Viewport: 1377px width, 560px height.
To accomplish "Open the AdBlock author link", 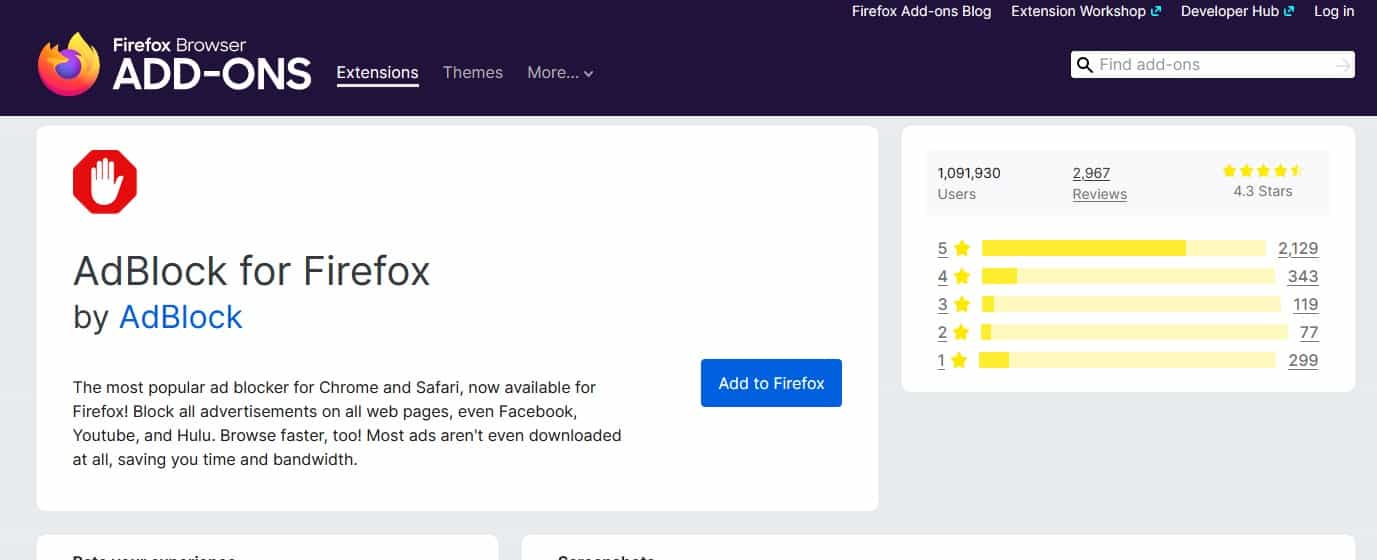I will pos(180,317).
